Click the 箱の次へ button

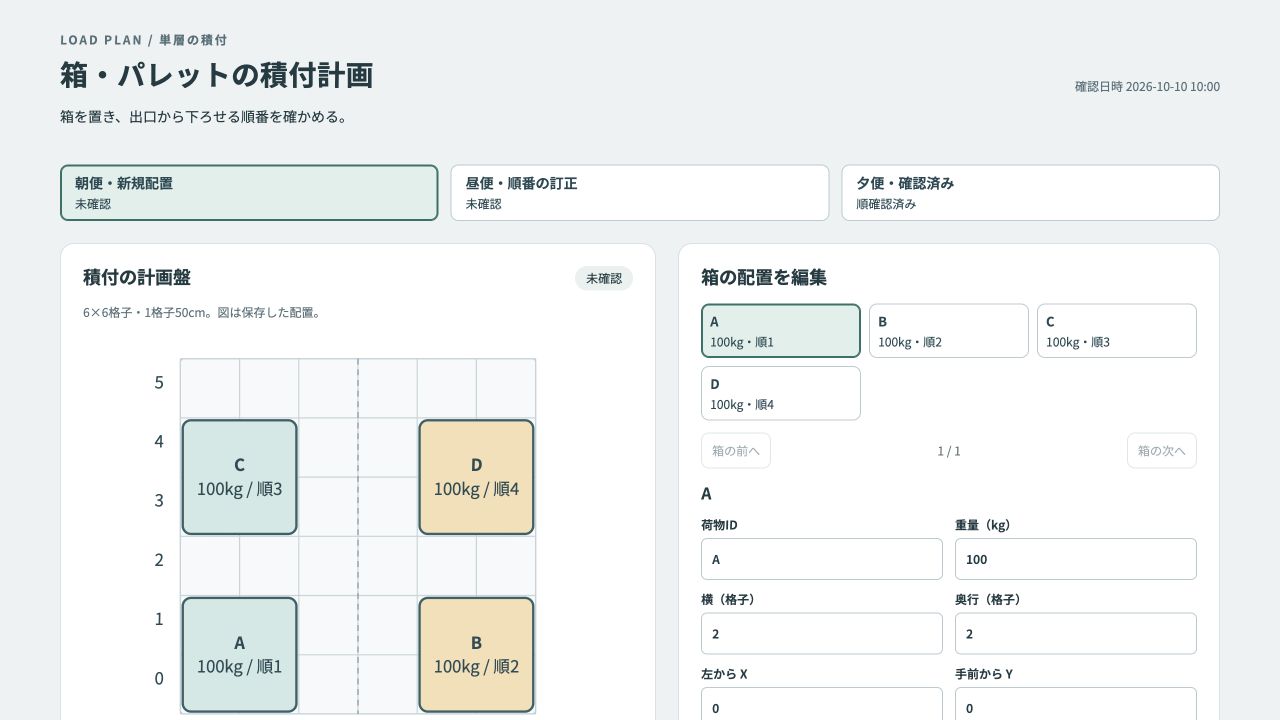pyautogui.click(x=1162, y=451)
